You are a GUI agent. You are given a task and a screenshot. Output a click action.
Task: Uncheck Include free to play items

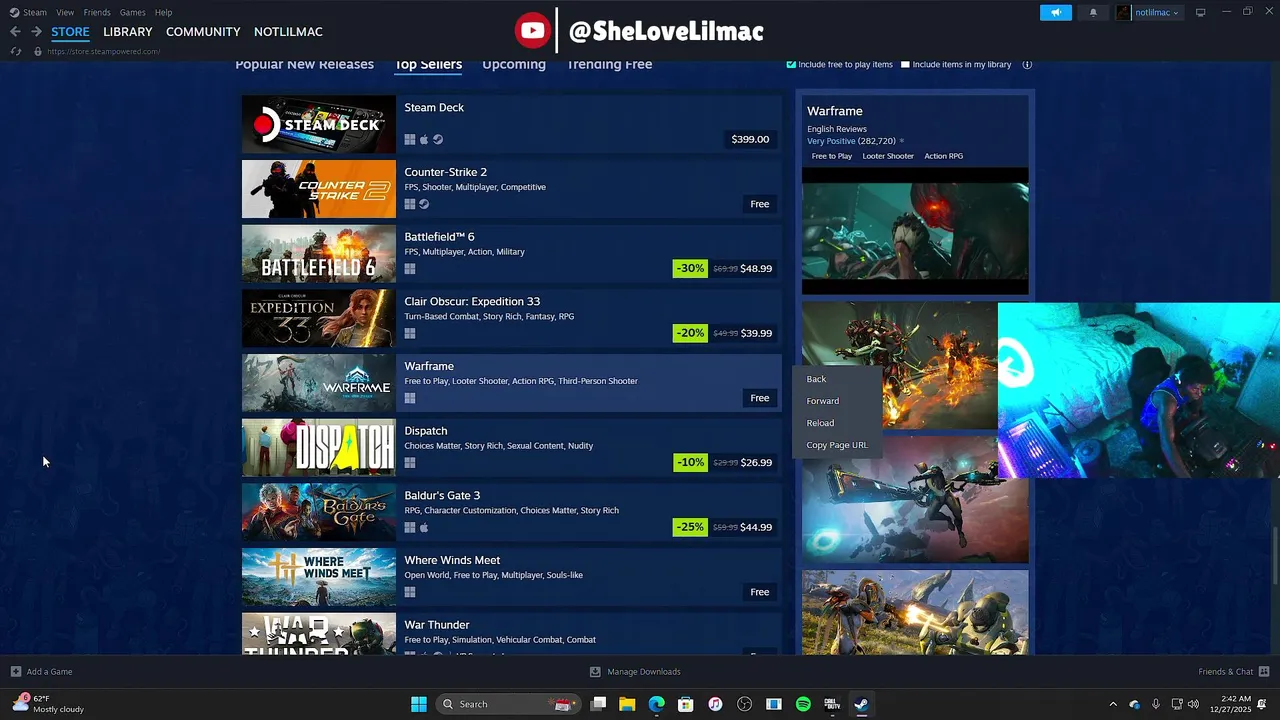pos(791,64)
